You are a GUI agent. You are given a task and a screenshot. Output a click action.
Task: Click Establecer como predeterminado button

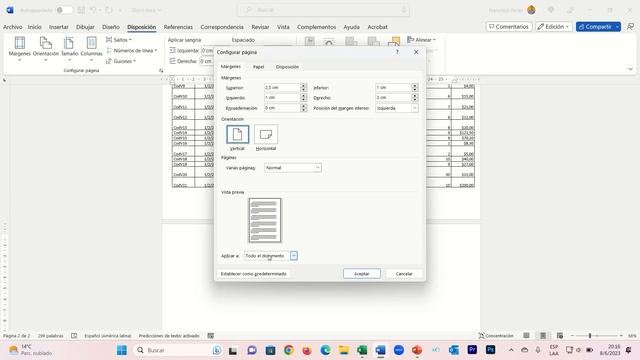[x=253, y=274]
